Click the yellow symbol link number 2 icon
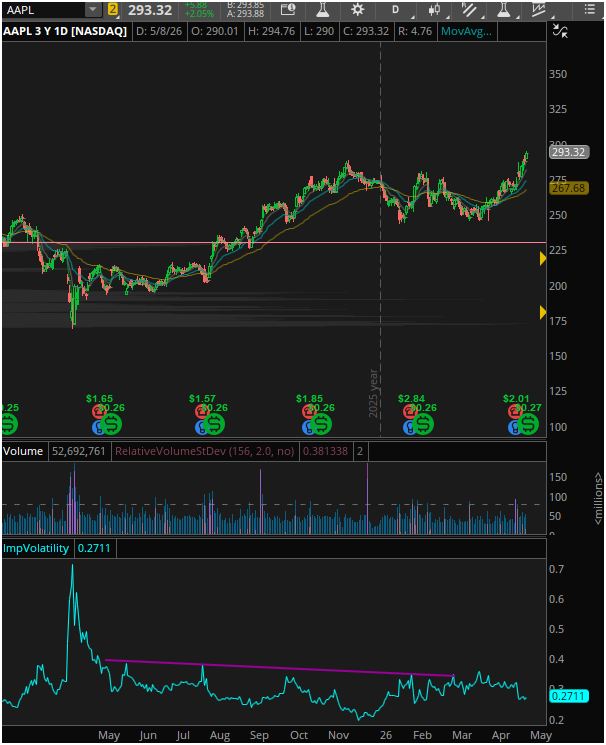The width and height of the screenshot is (606, 745). point(113,9)
